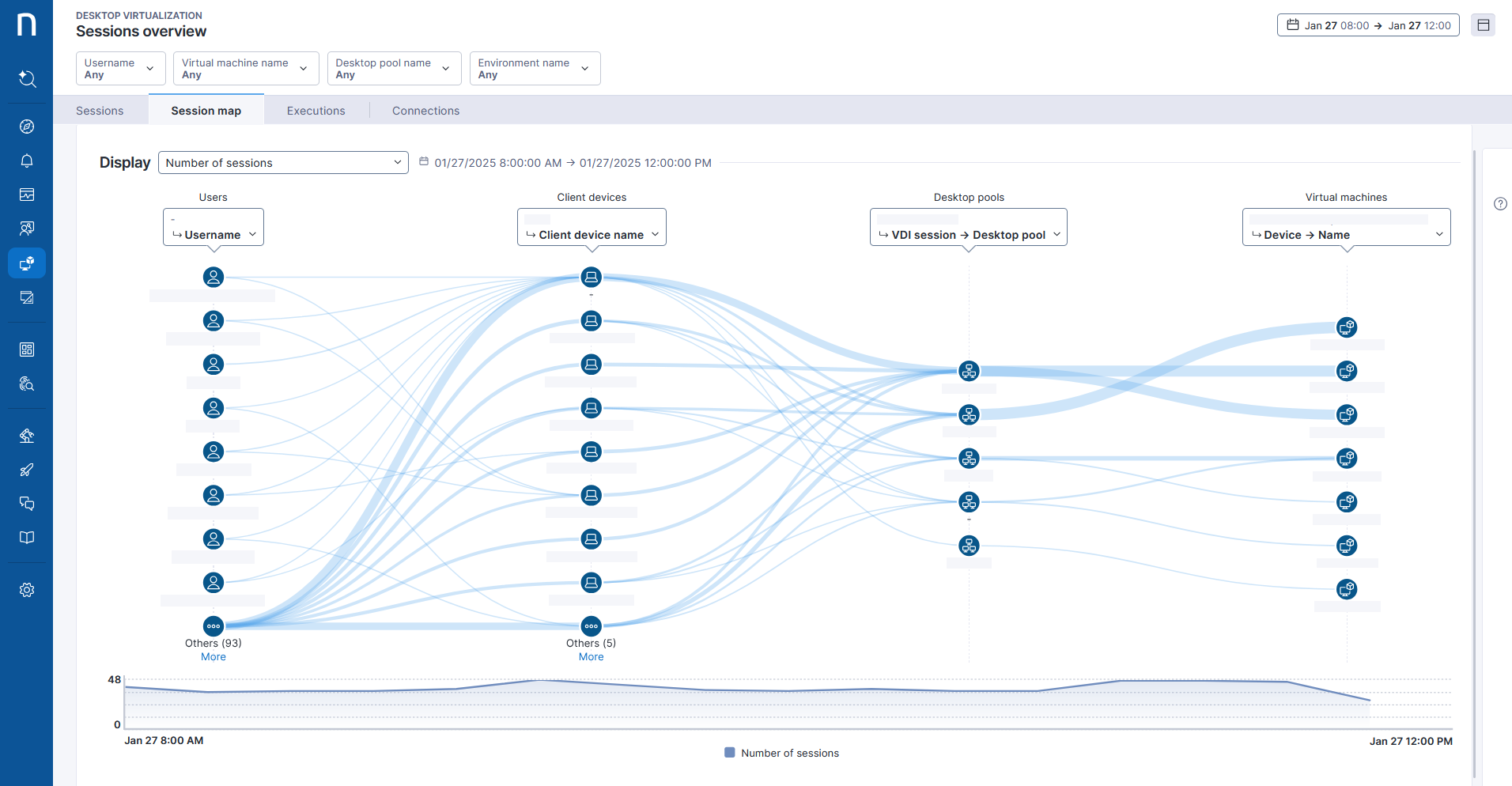The width and height of the screenshot is (1512, 786).
Task: Open the book documentation icon
Action: [x=27, y=538]
